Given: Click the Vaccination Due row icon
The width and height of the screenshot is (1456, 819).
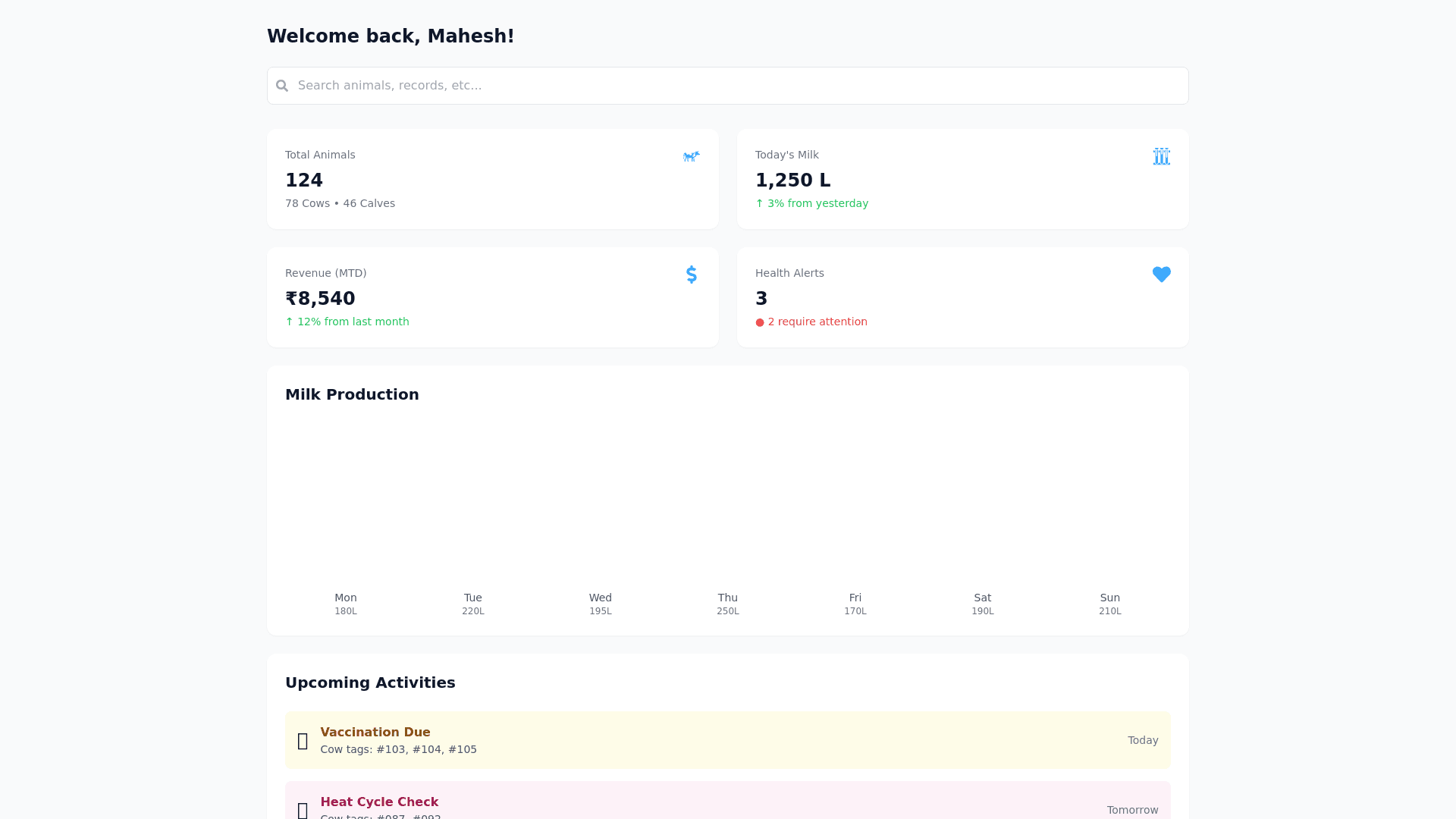Looking at the screenshot, I should [x=303, y=741].
